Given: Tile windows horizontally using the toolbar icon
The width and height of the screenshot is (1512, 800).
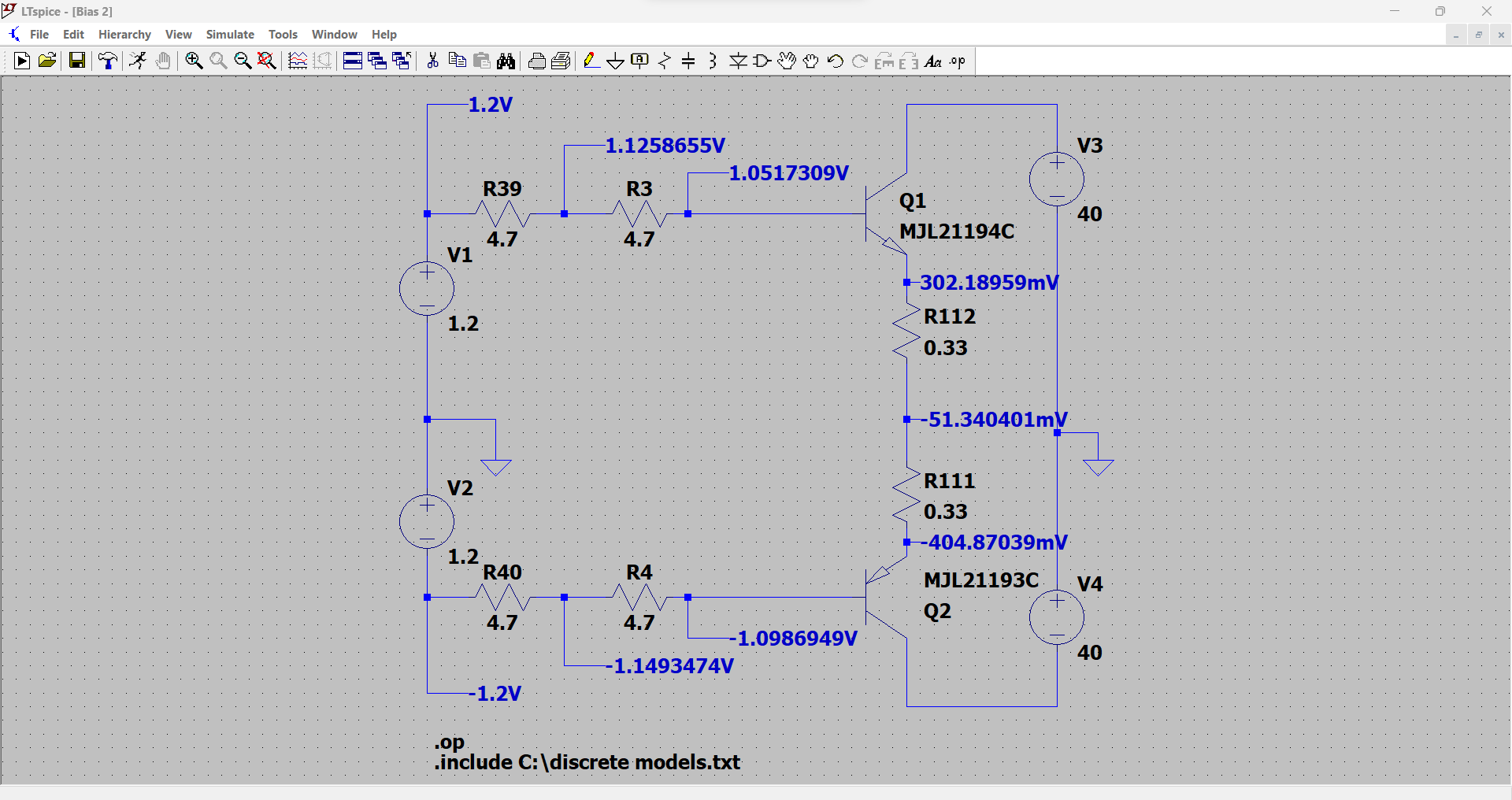Looking at the screenshot, I should (x=353, y=61).
